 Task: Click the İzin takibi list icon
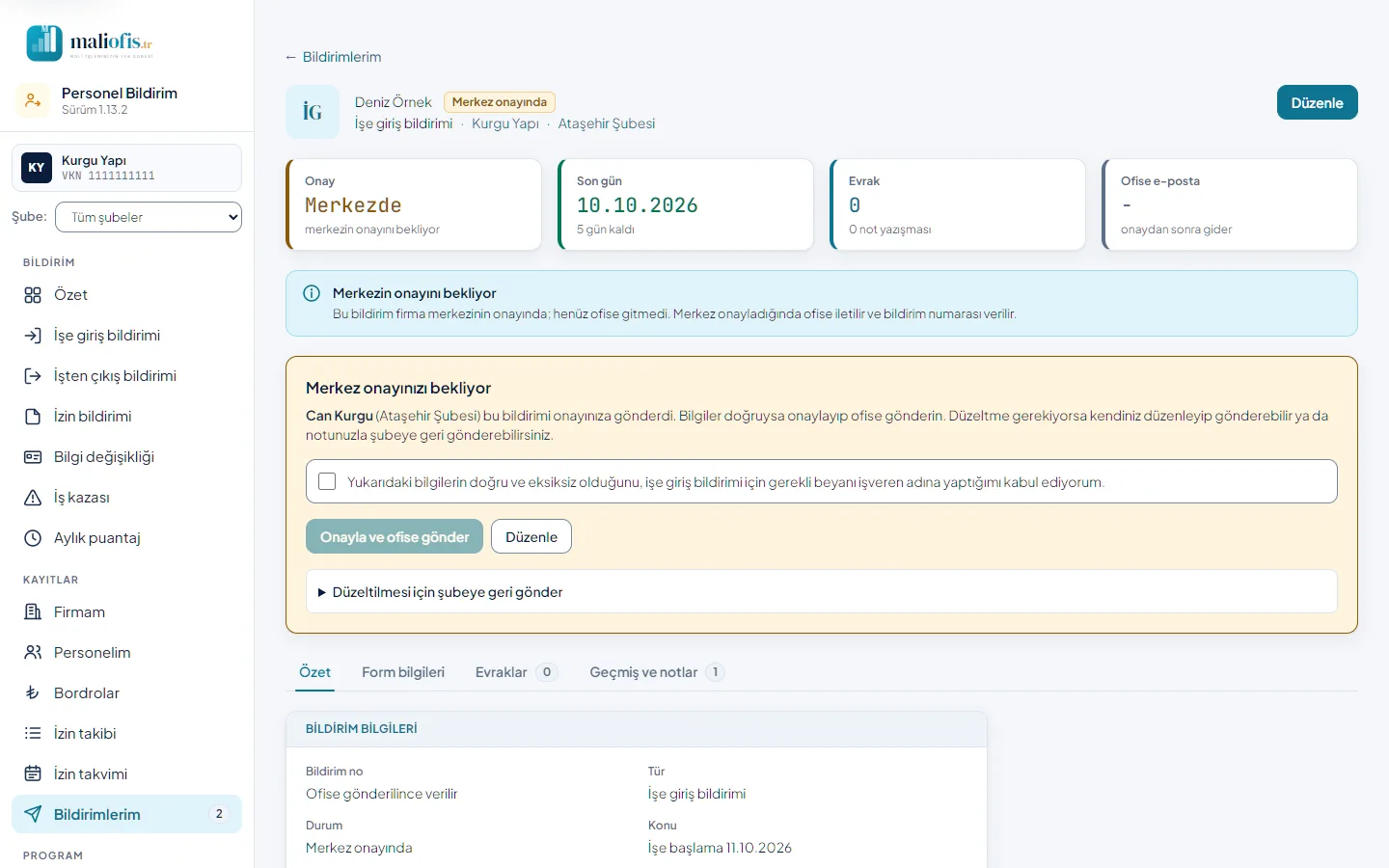point(33,734)
